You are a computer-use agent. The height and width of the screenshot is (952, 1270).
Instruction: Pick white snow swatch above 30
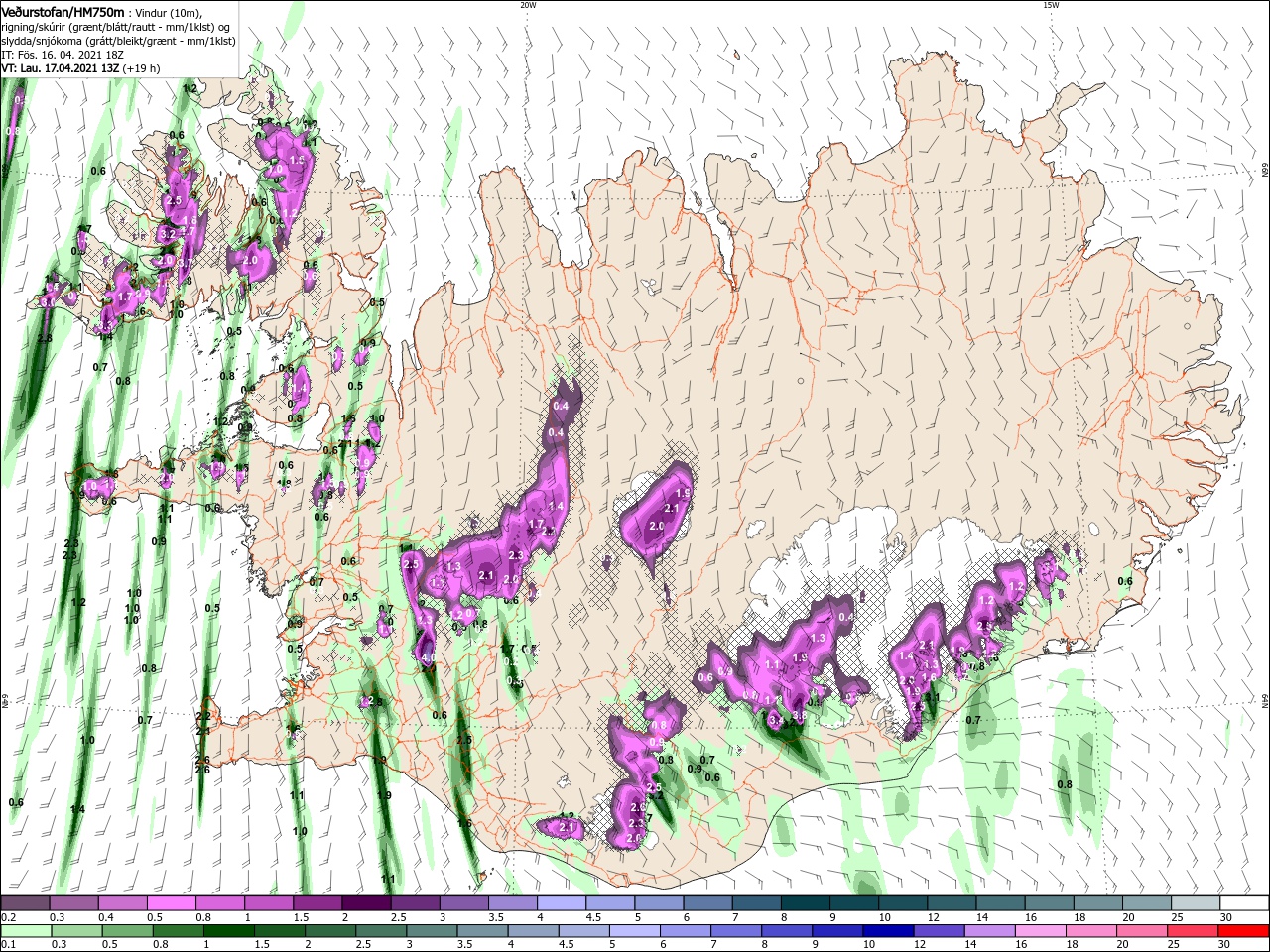tap(1243, 903)
